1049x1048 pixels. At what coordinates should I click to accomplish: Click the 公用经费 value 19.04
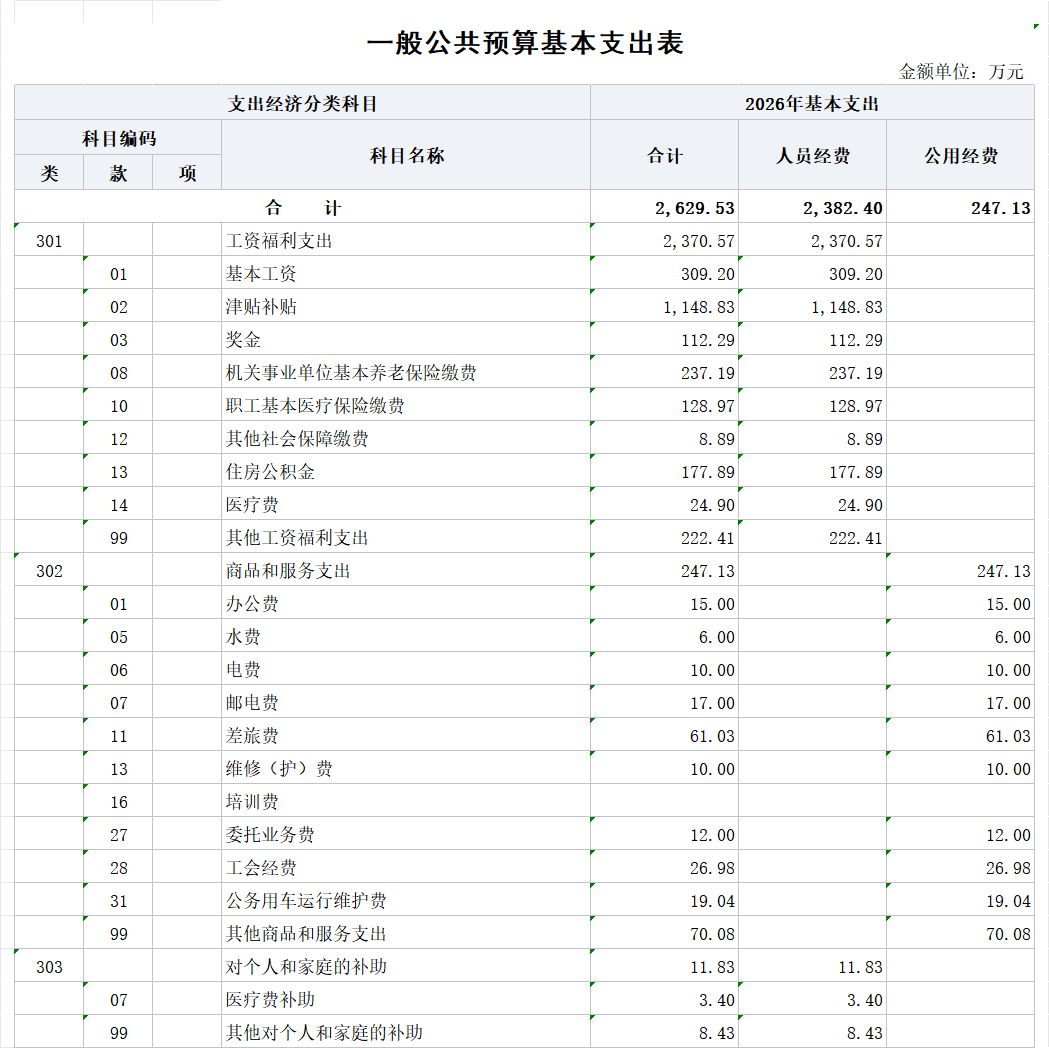(x=961, y=900)
